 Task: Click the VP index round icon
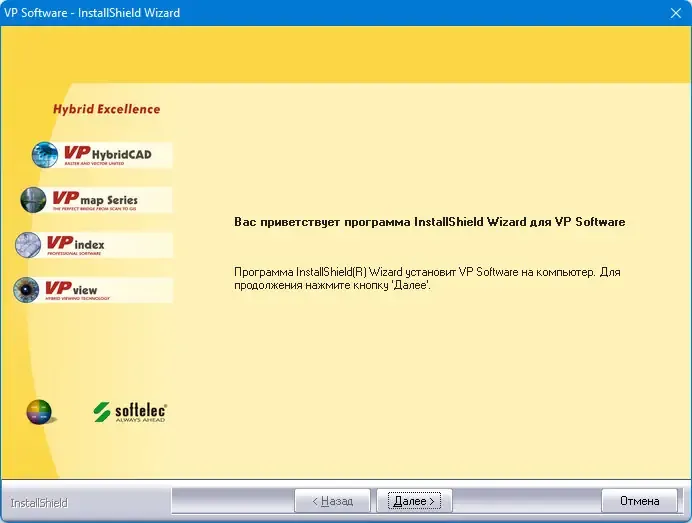pos(28,245)
